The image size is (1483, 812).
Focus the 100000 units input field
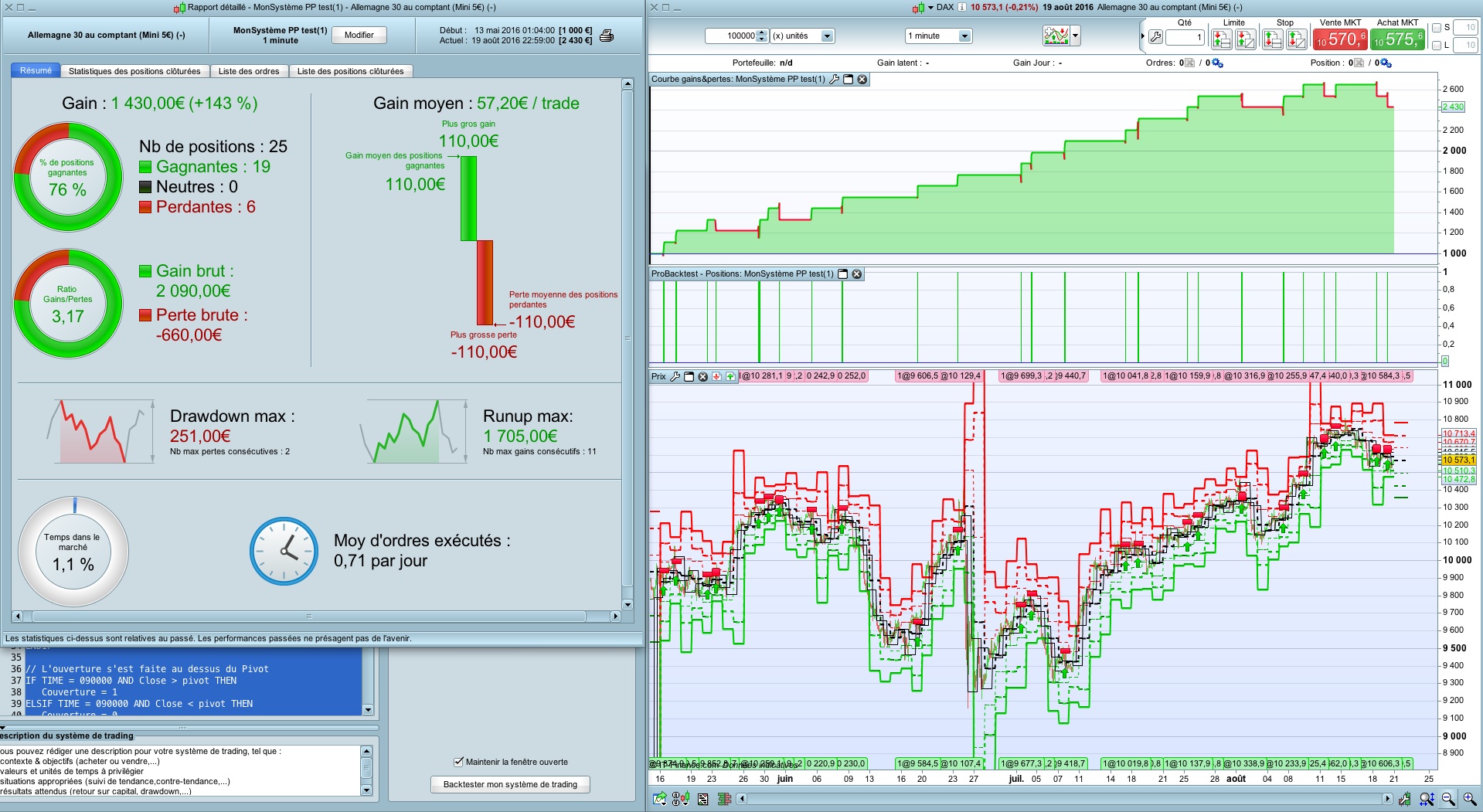click(x=730, y=36)
